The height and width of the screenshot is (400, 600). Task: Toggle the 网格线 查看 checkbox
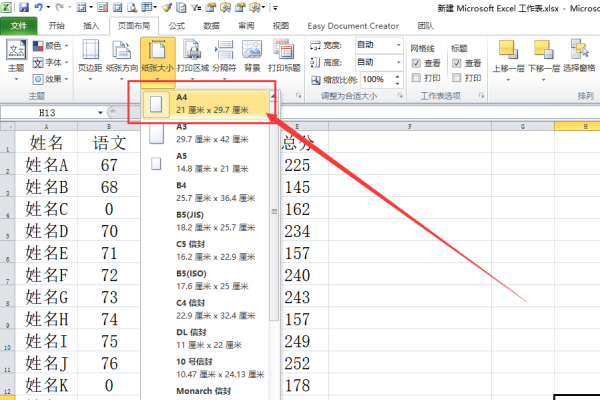coord(418,62)
